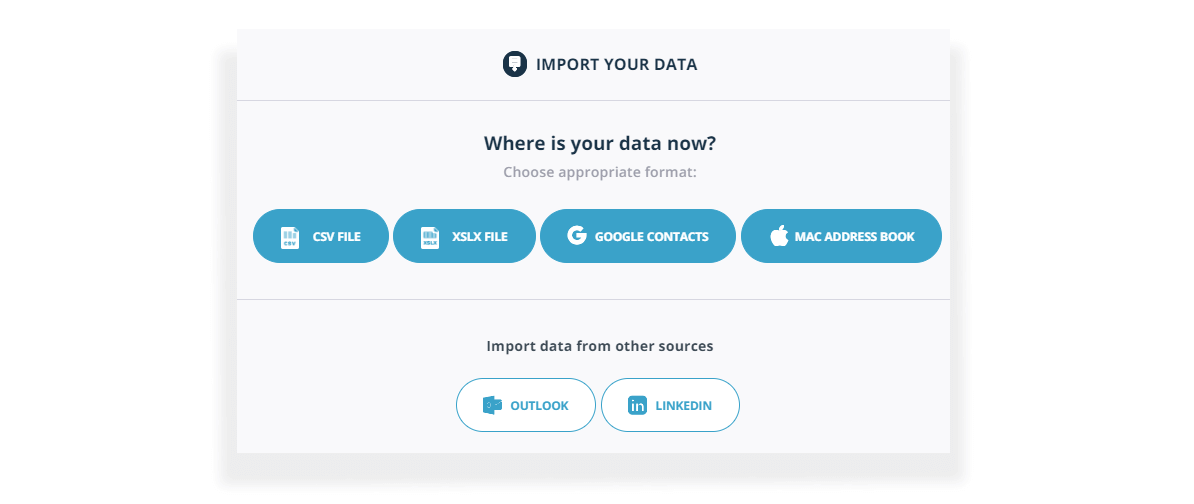Click the 'Choose appropriate format:' subtitle
The height and width of the screenshot is (504, 1194).
600,172
